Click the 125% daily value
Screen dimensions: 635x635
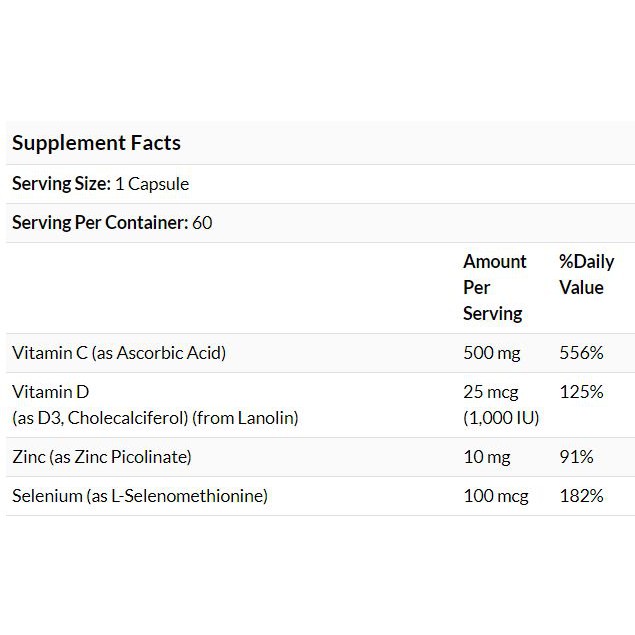[x=581, y=392]
